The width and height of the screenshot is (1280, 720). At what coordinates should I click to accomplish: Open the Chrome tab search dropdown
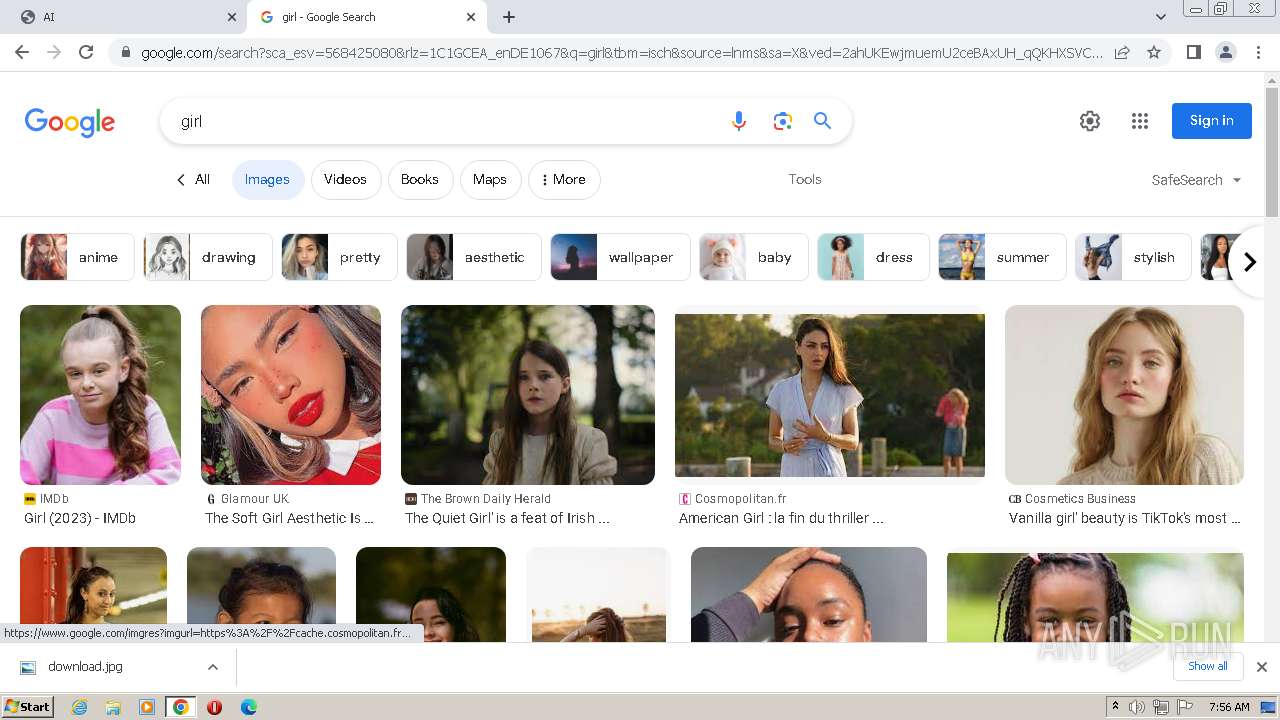coord(1161,16)
